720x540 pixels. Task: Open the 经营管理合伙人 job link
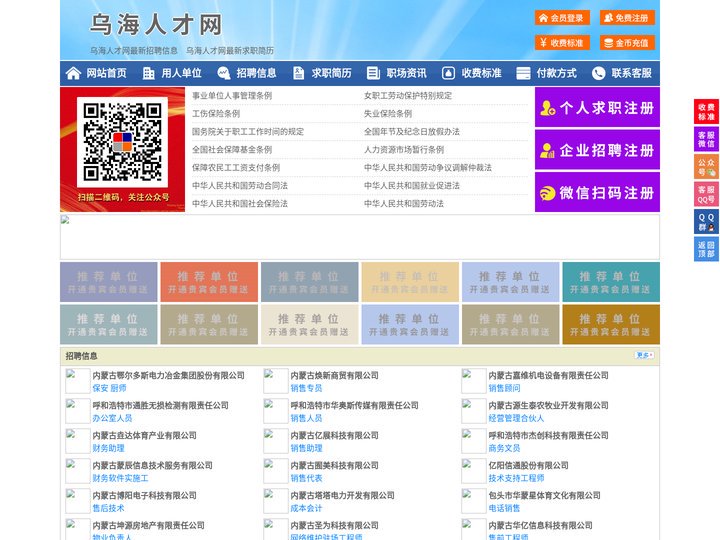click(x=516, y=418)
